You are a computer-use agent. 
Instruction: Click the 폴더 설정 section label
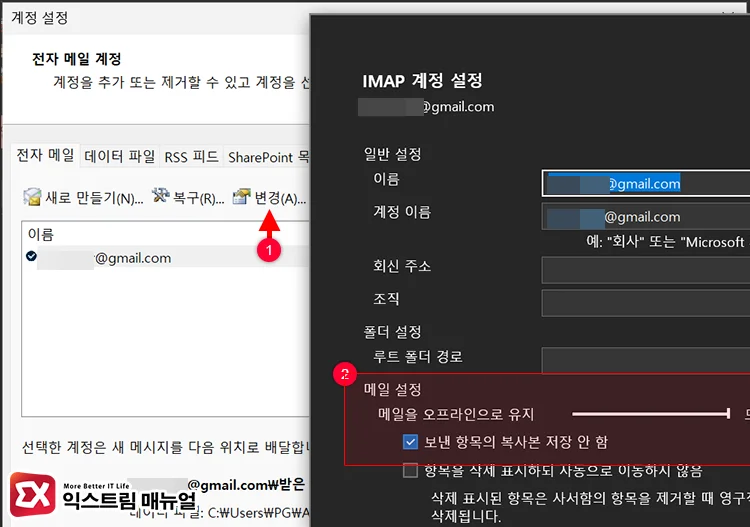point(392,331)
